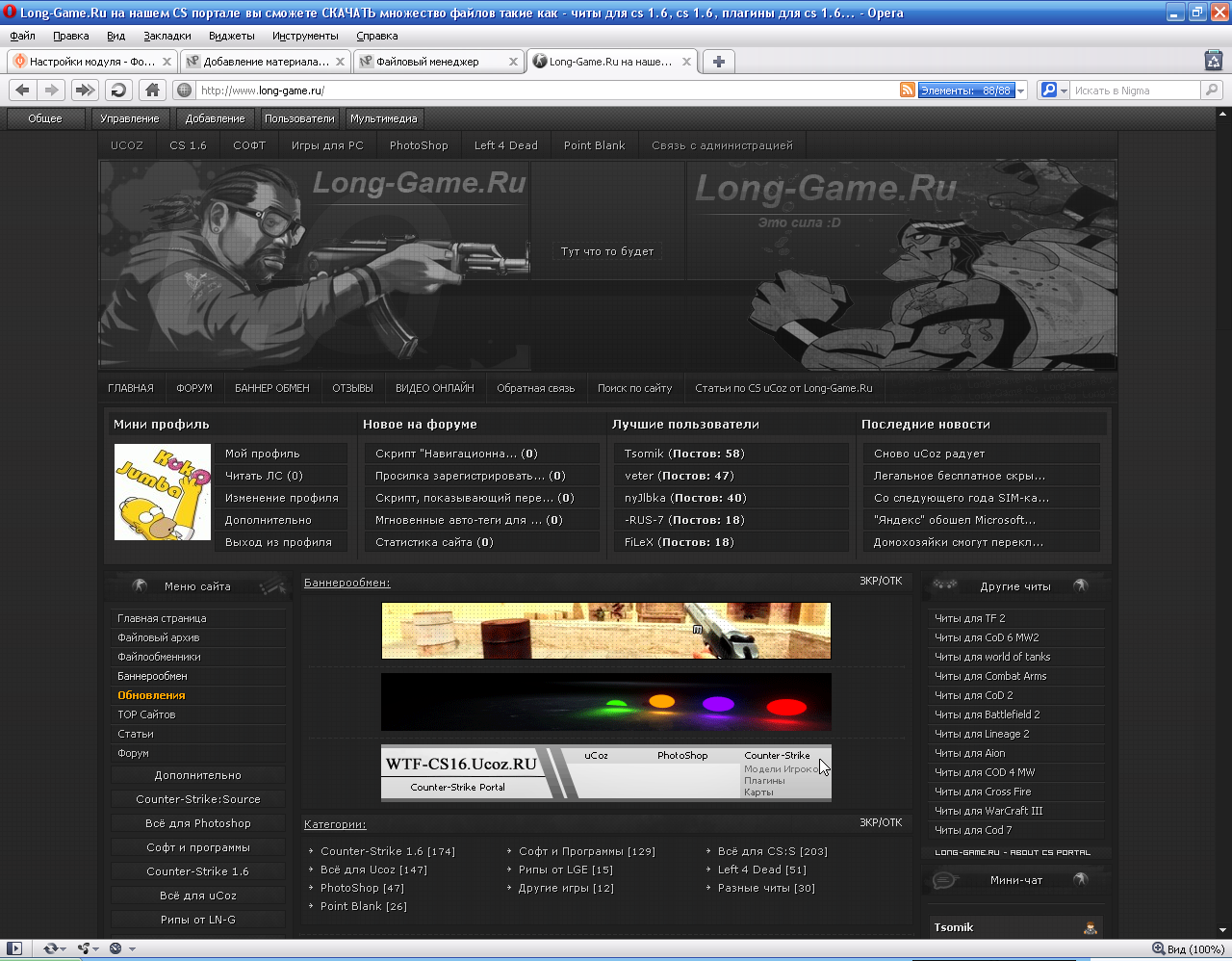The image size is (1232, 961).
Task: Expand Opera Unite status bar dropdown arrow
Action: 96,949
